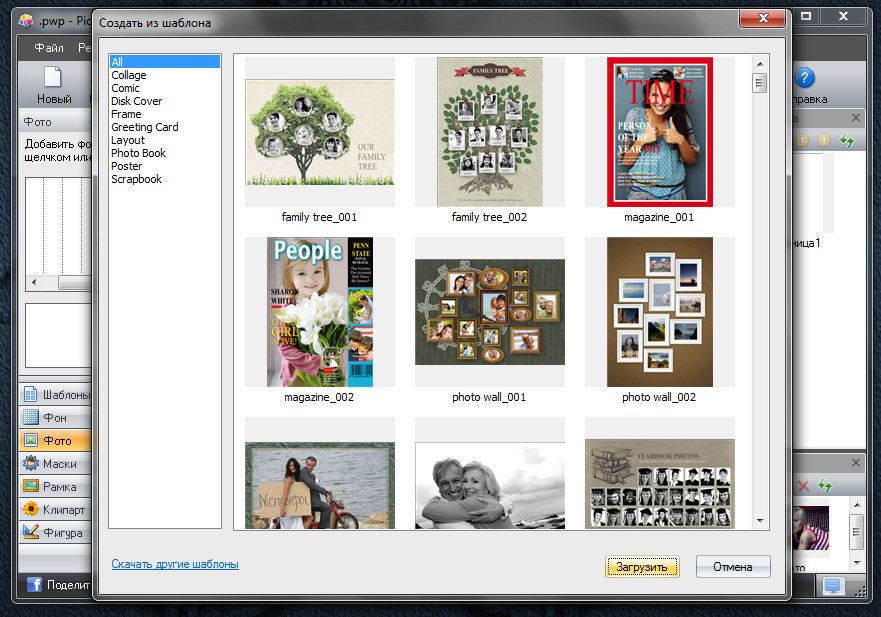Select the magazine_001 TIME cover template
The width and height of the screenshot is (881, 617).
pyautogui.click(x=659, y=132)
